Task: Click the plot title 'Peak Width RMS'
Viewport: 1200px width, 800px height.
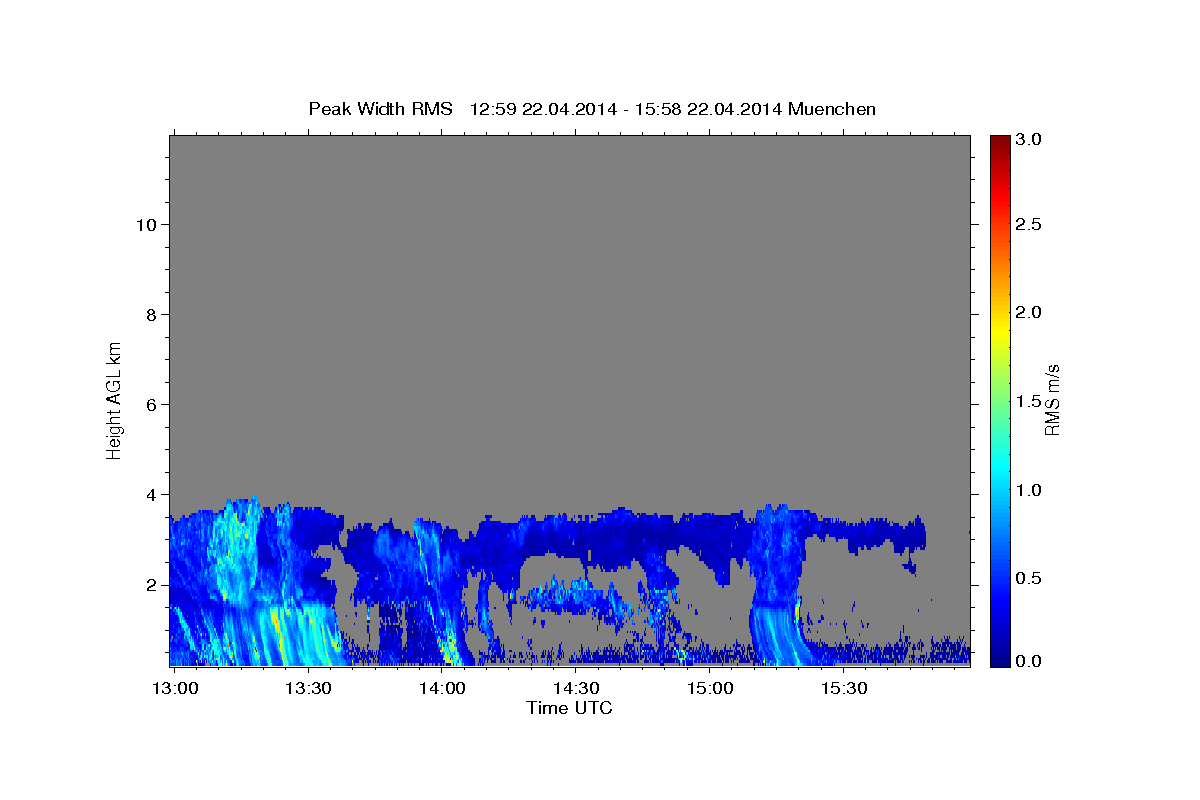Action: 380,109
